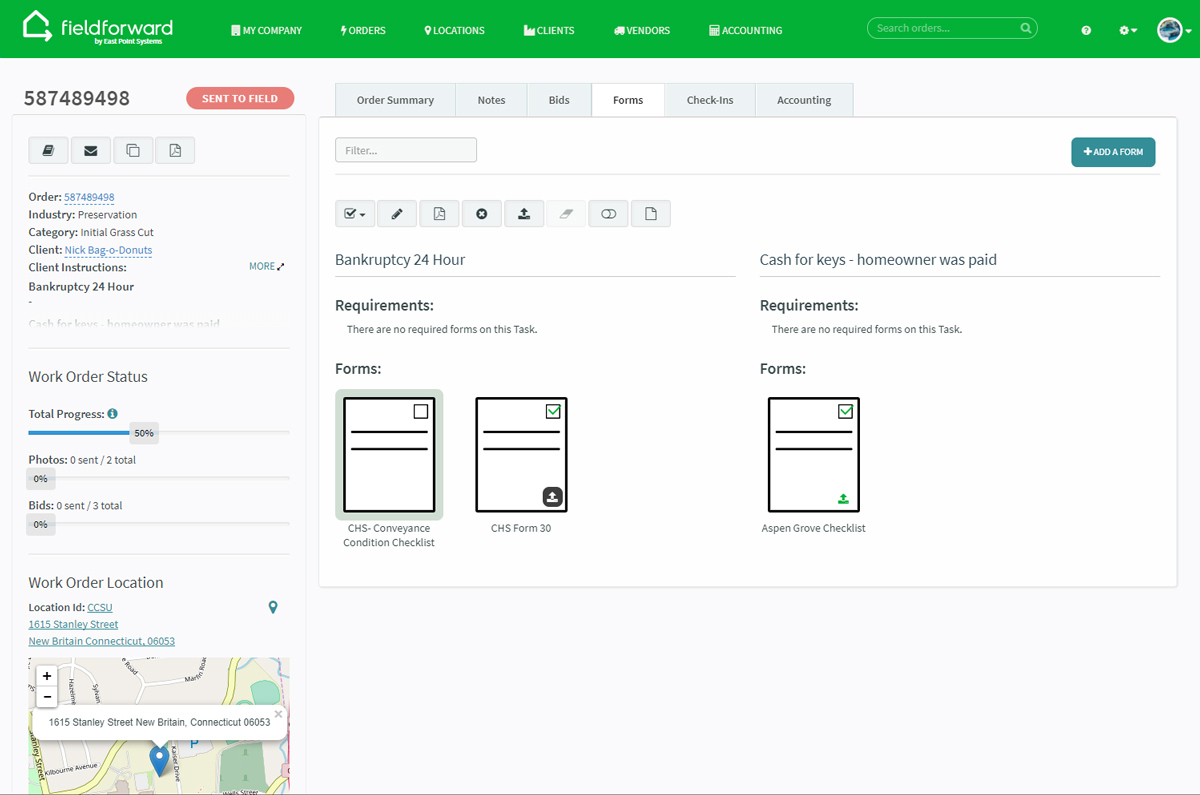Open the settings gear dropdown in the top bar
Image resolution: width=1200 pixels, height=795 pixels.
point(1127,30)
